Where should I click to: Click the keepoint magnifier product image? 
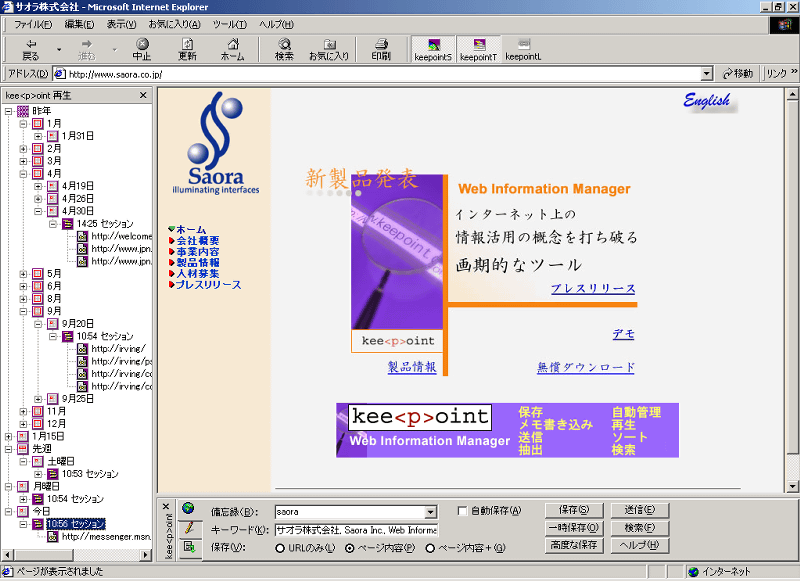tap(397, 251)
